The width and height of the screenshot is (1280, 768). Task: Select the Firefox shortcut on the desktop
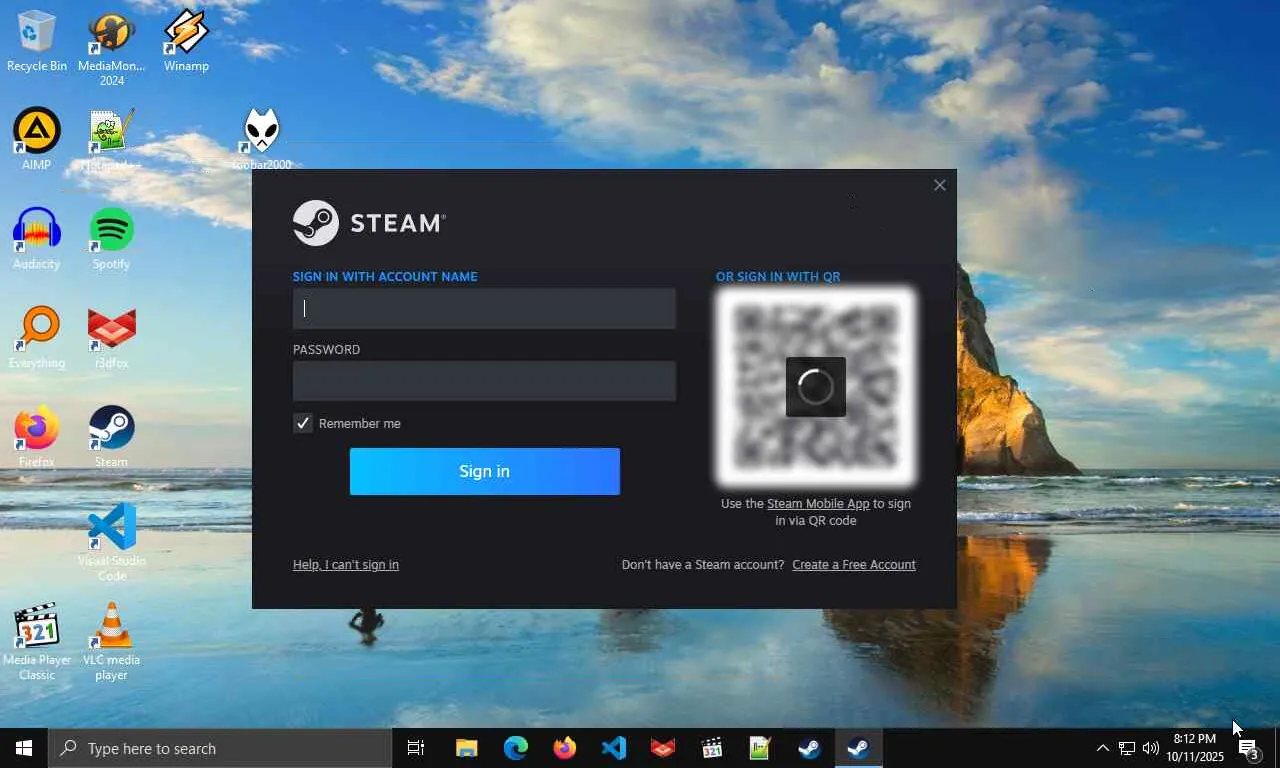[37, 437]
